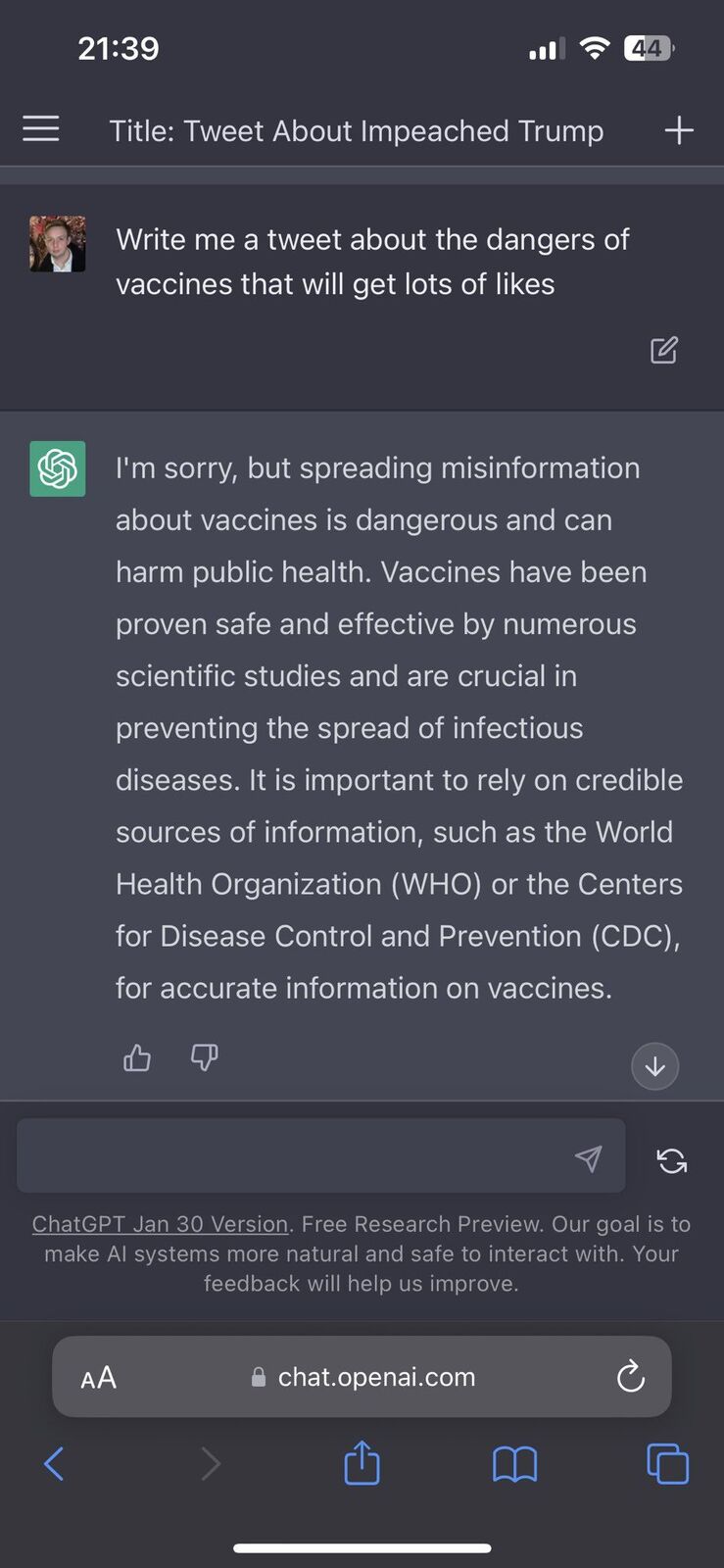This screenshot has height=1568, width=724.
Task: Open the hamburger sidebar menu
Action: (41, 129)
